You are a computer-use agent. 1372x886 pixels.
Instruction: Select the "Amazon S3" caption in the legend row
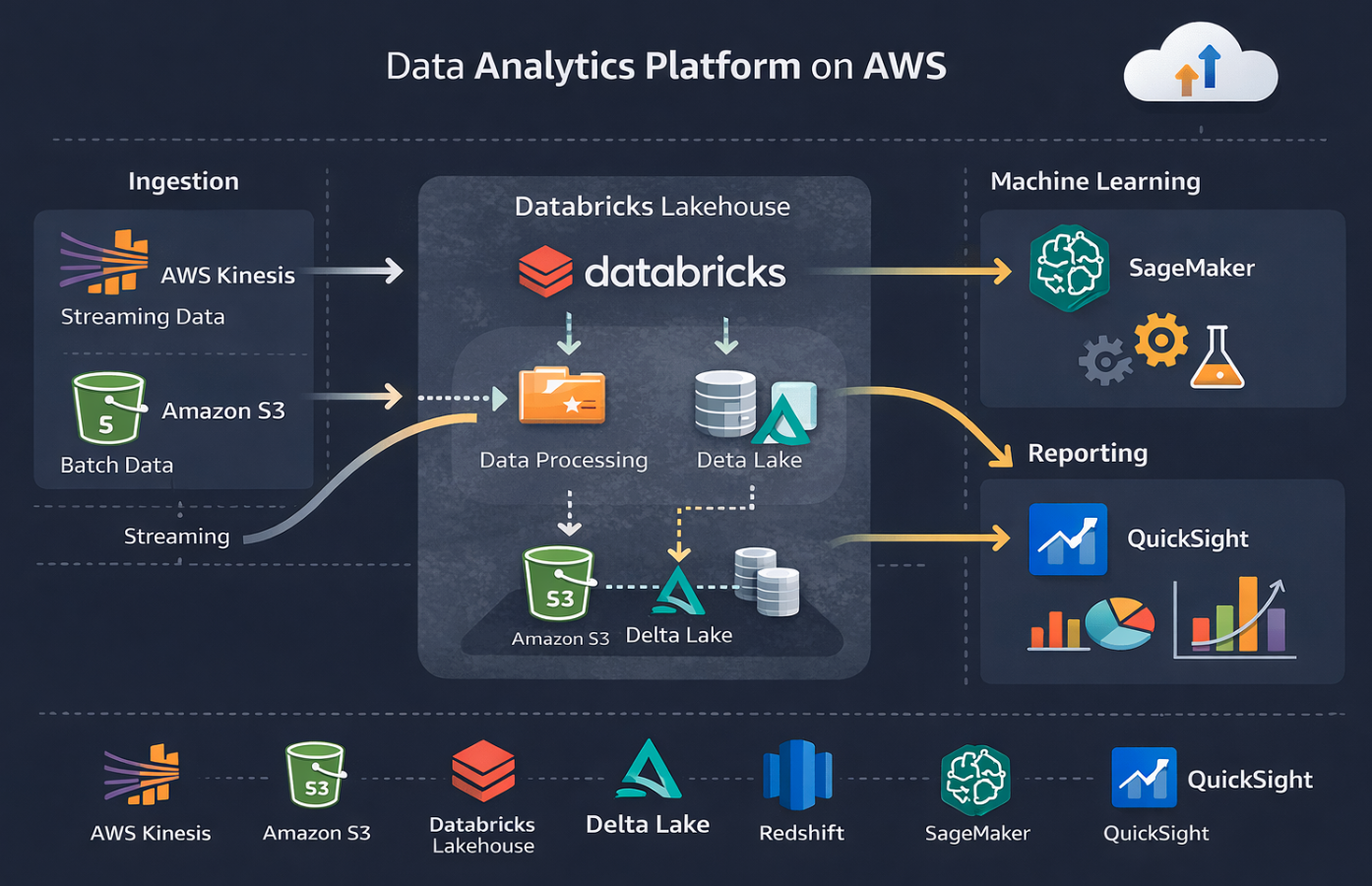317,833
